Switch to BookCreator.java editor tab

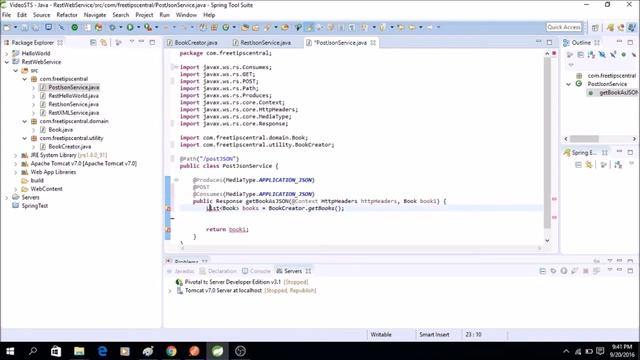click(x=193, y=42)
